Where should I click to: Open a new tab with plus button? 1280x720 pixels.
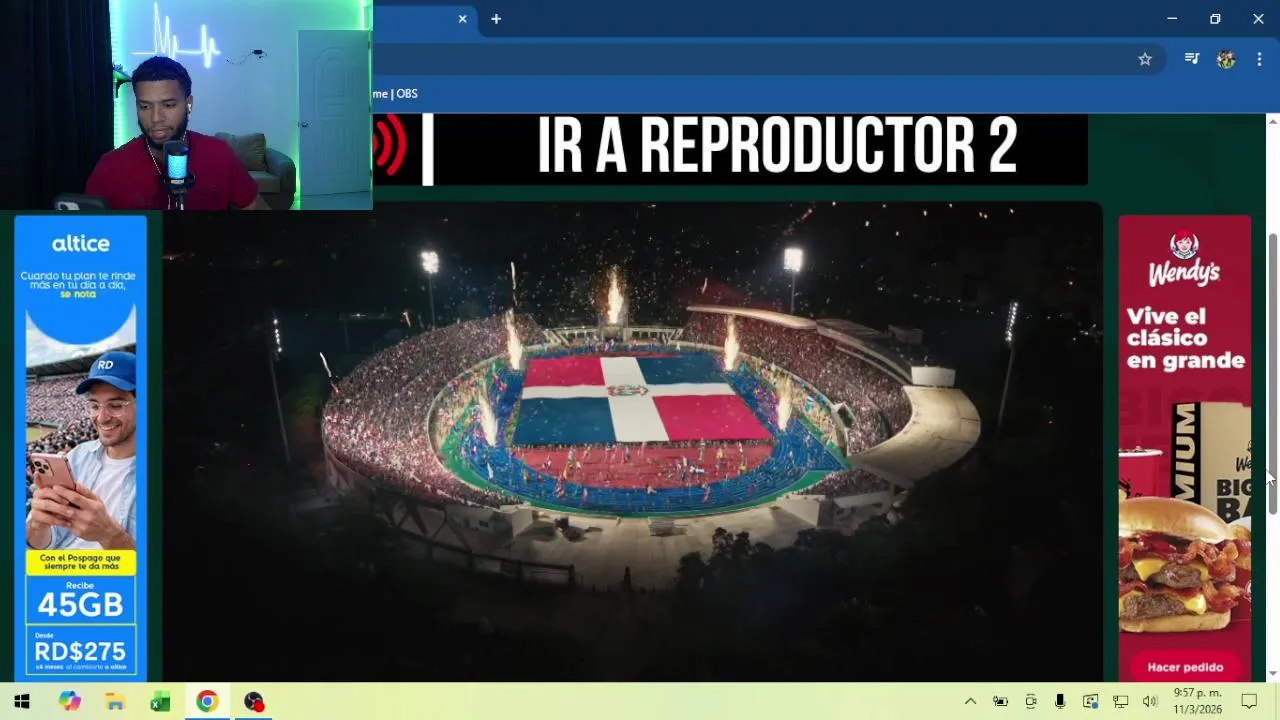(x=496, y=19)
